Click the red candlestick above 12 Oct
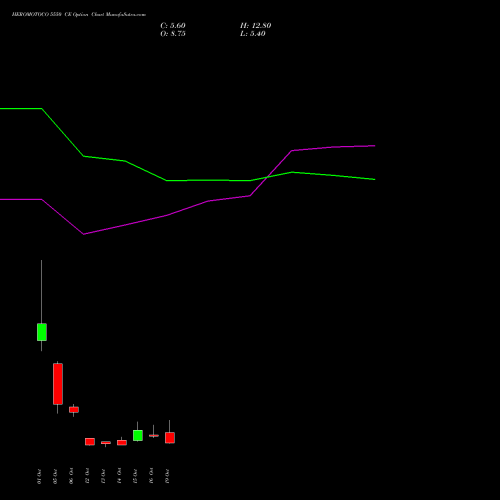 point(90,442)
